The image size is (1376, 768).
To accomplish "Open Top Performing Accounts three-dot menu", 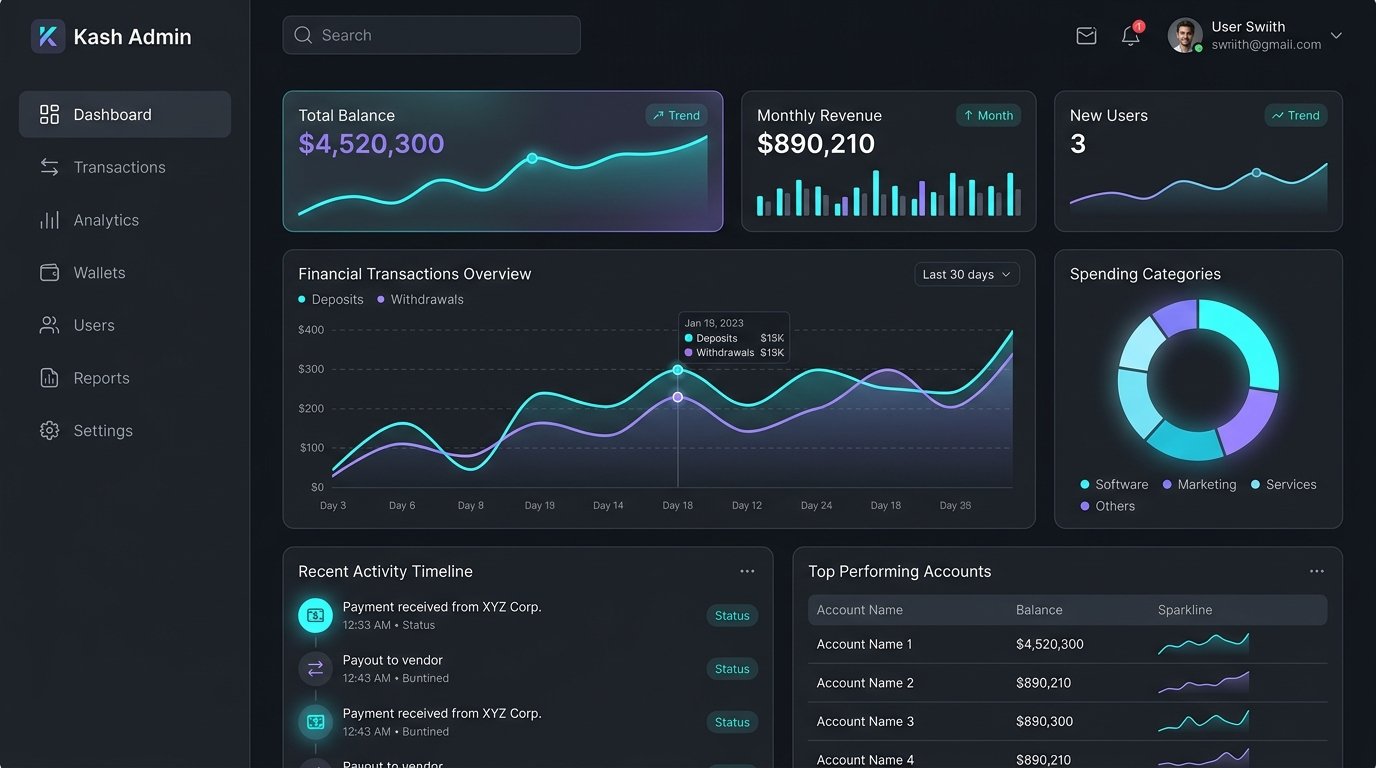I will tap(1317, 571).
